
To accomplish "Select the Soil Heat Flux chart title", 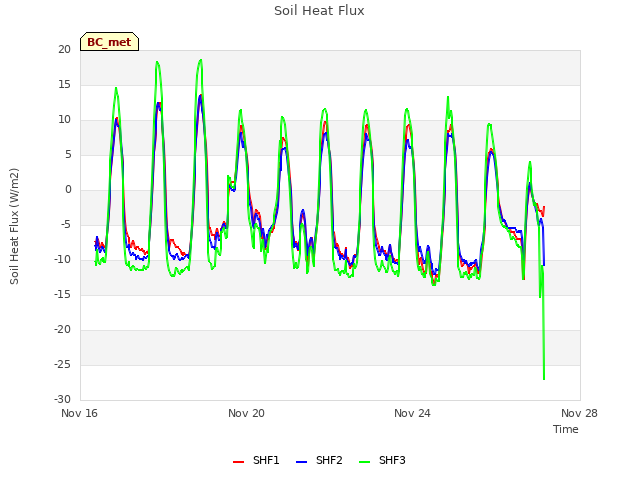I will click(x=319, y=11).
